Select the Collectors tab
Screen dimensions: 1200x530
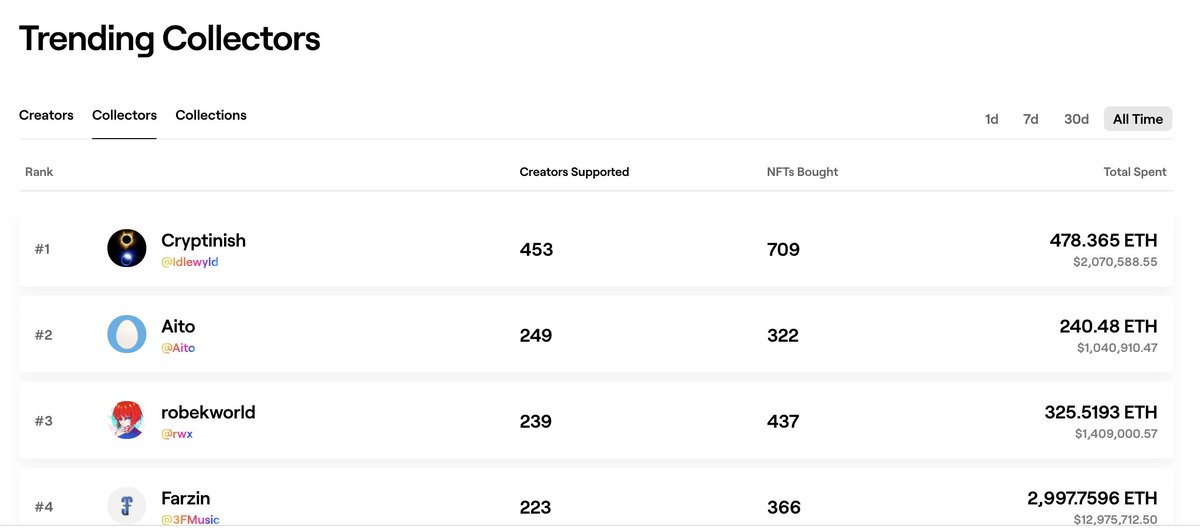(124, 115)
